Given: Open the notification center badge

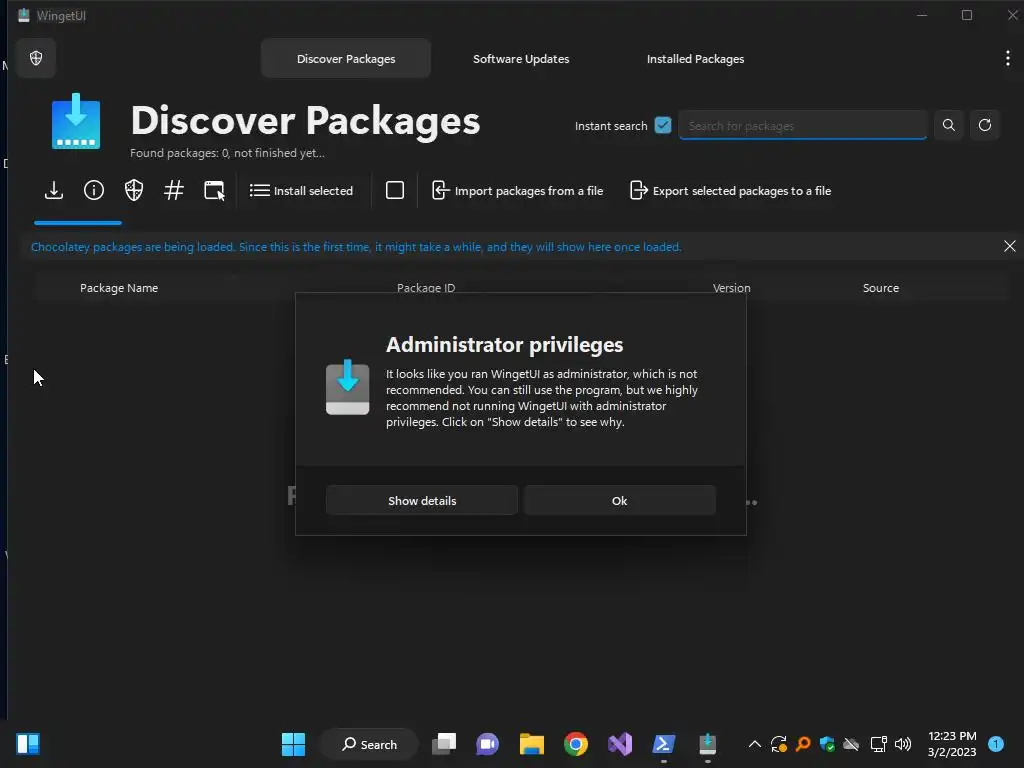Looking at the screenshot, I should 995,744.
